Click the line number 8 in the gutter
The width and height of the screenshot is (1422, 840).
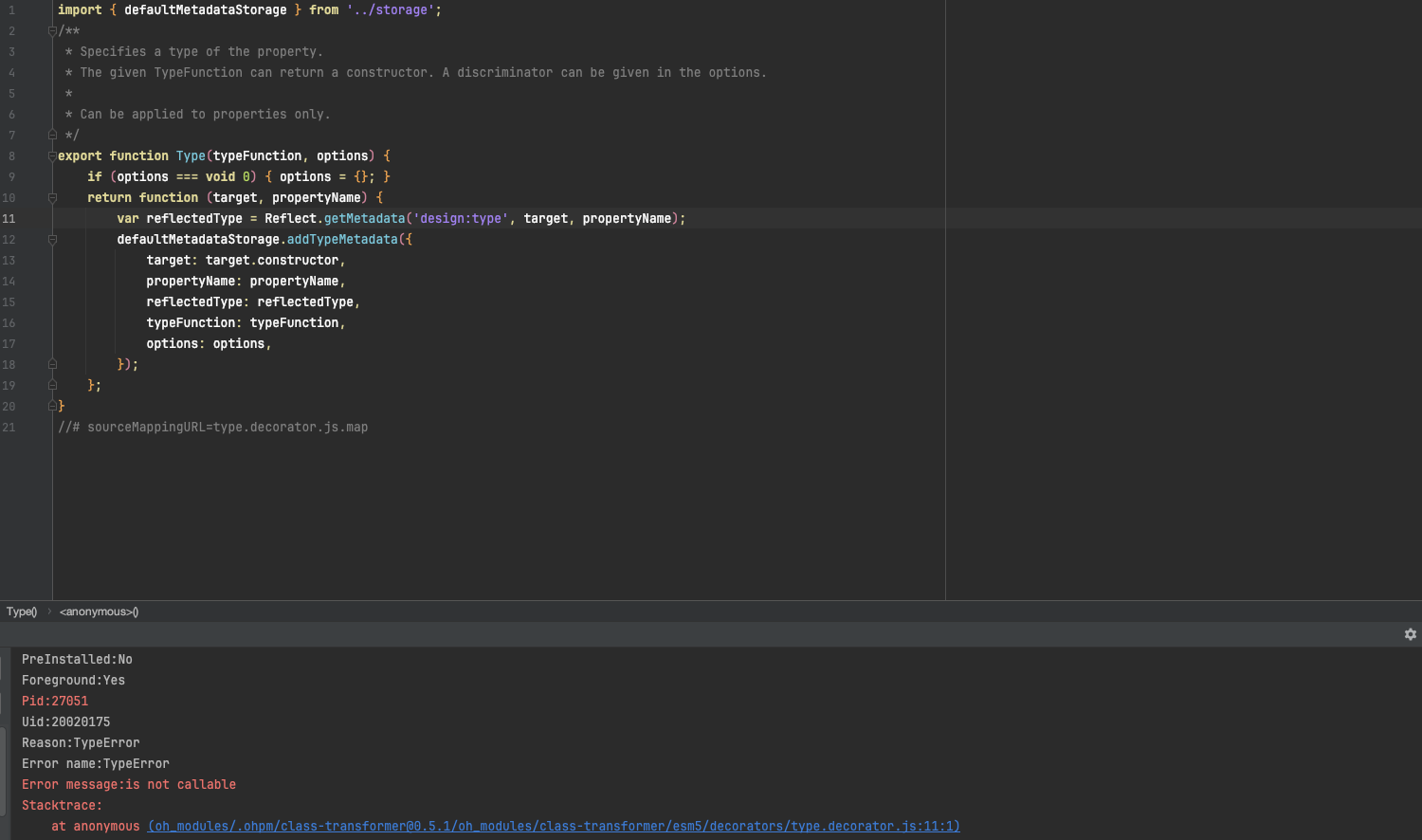pos(11,156)
